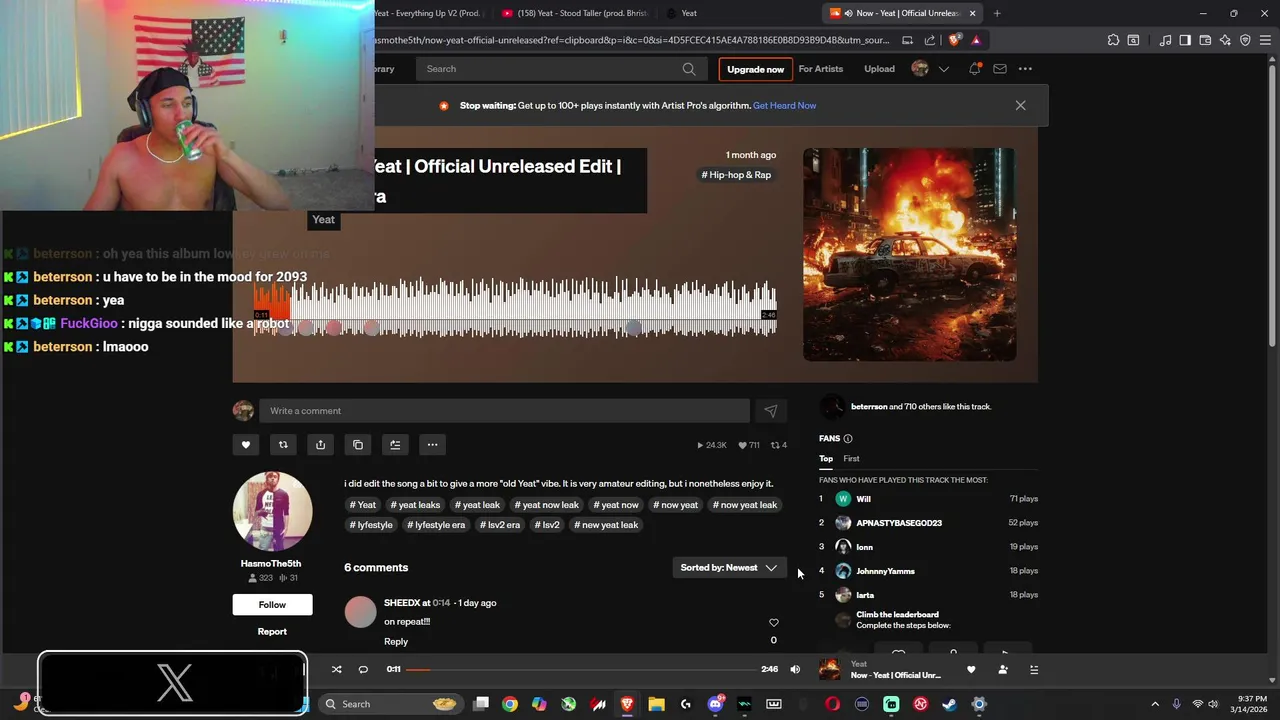Switch to the browser tab titled Yeat

tap(735, 13)
